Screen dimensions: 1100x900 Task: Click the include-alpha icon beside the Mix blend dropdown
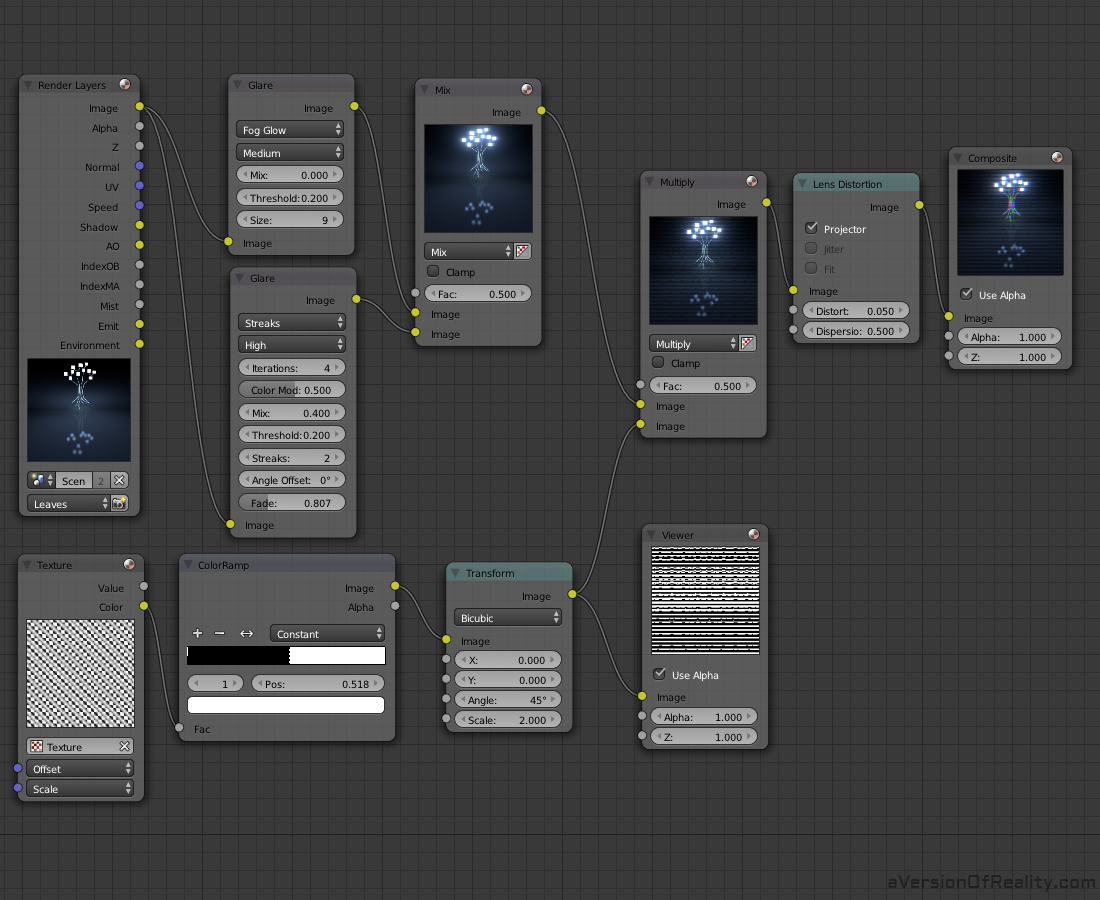point(522,251)
